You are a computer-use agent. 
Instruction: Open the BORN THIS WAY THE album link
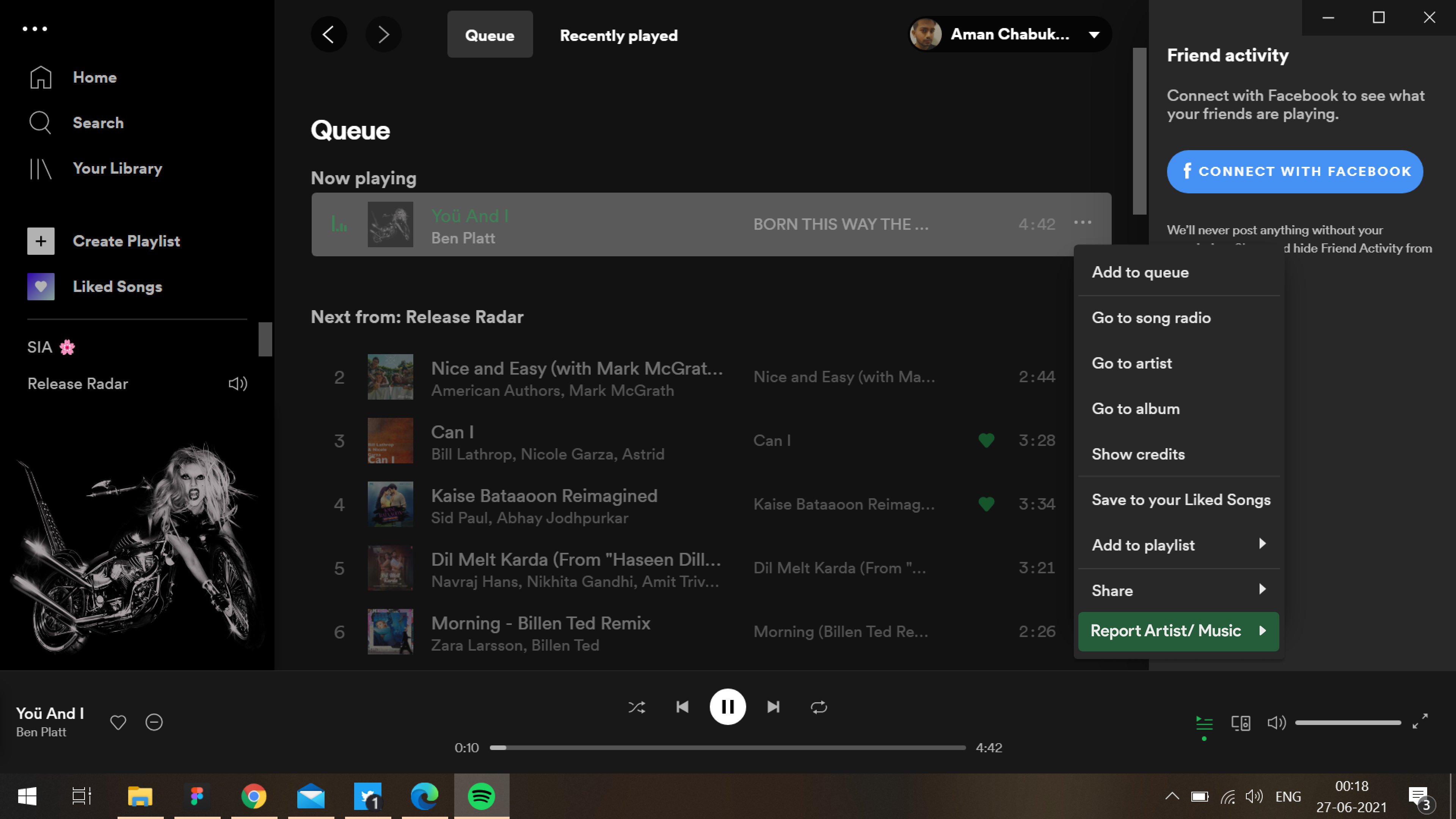(x=841, y=224)
